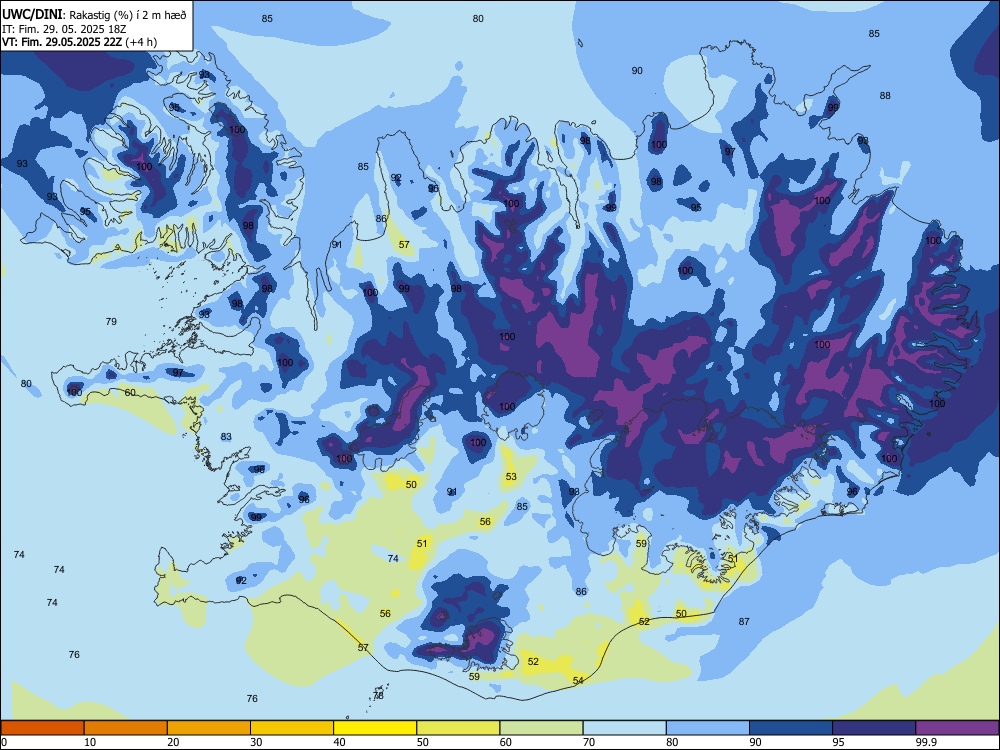This screenshot has width=1000, height=750.
Task: Select the legend tick label '30'
Action: (x=256, y=742)
